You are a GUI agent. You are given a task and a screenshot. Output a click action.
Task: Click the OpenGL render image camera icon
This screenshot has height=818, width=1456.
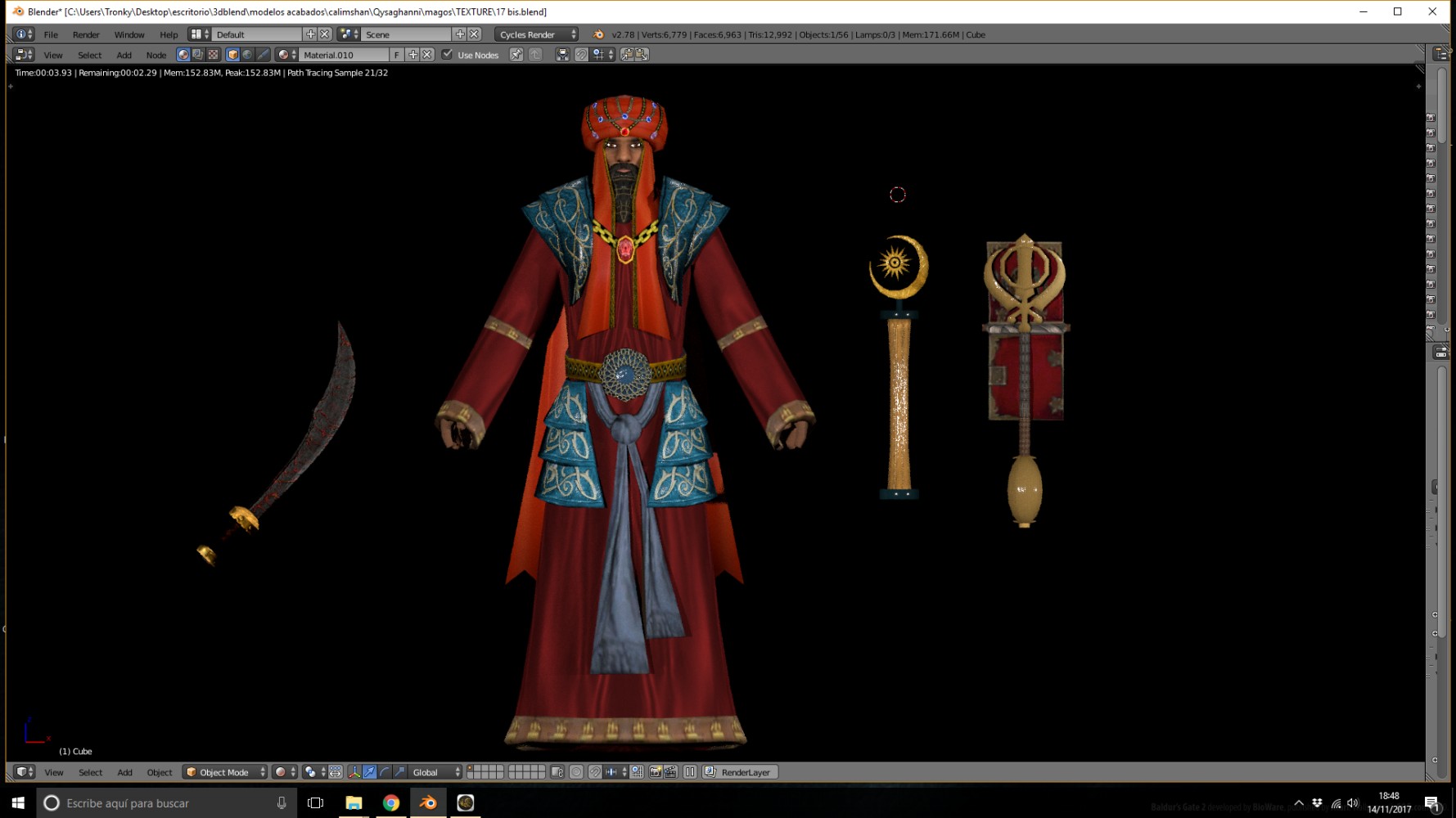[x=655, y=772]
